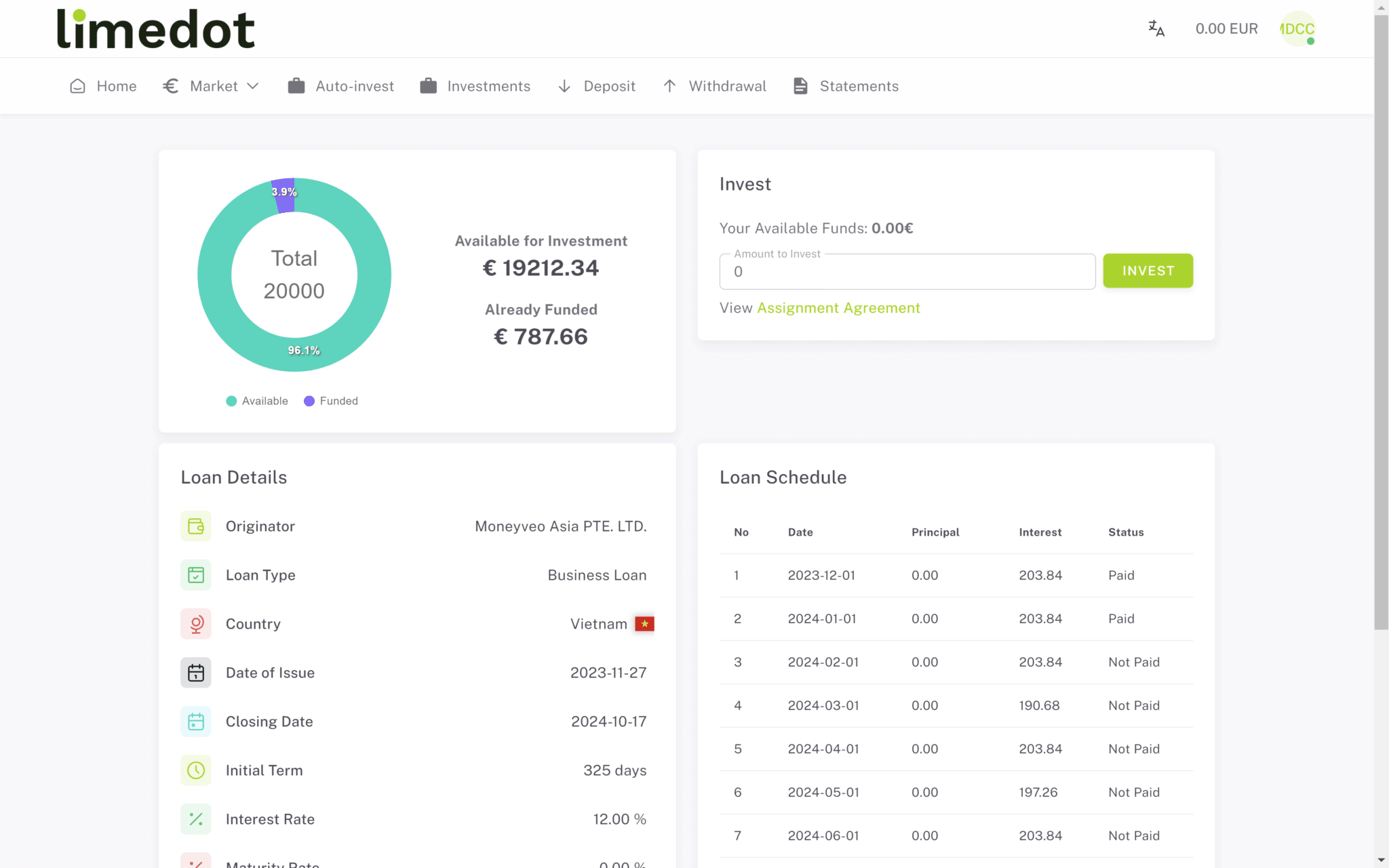Click the Date of Issue calendar icon
The image size is (1389, 868).
196,673
